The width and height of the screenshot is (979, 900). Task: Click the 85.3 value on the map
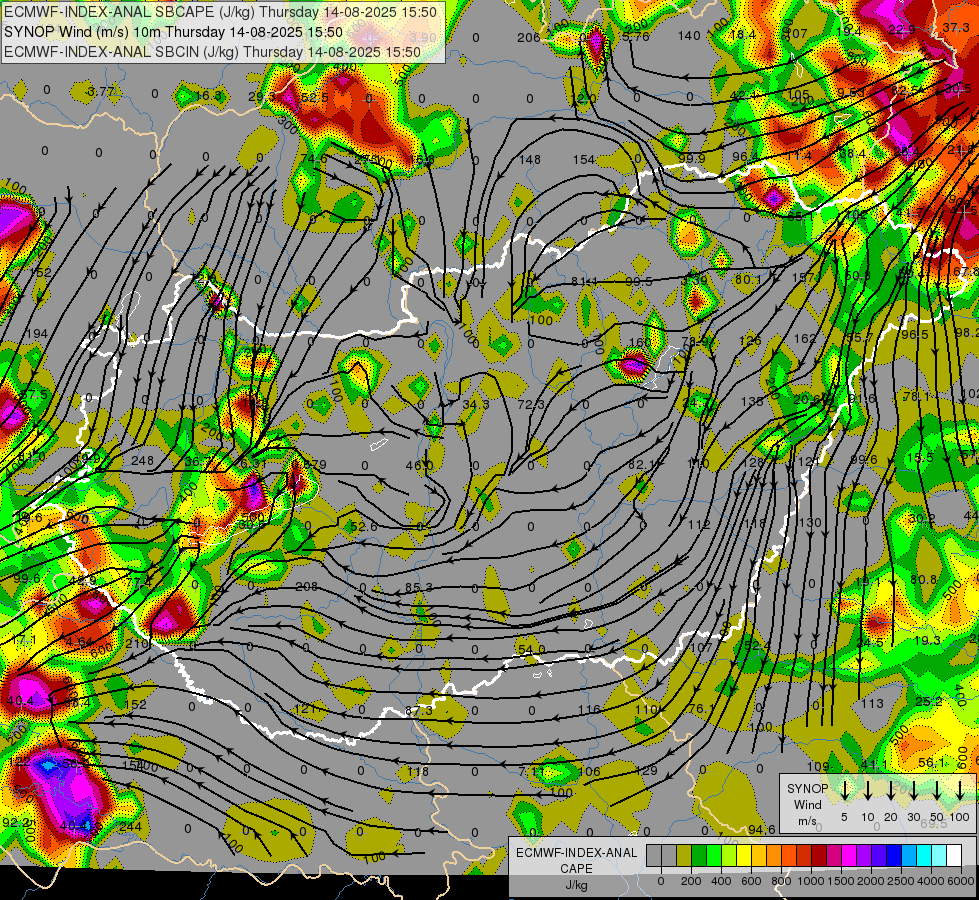[x=419, y=587]
